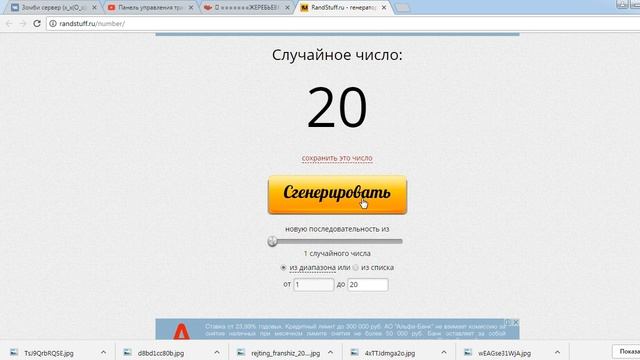
Task: Click the новую последовательность из label
Action: [x=337, y=229]
